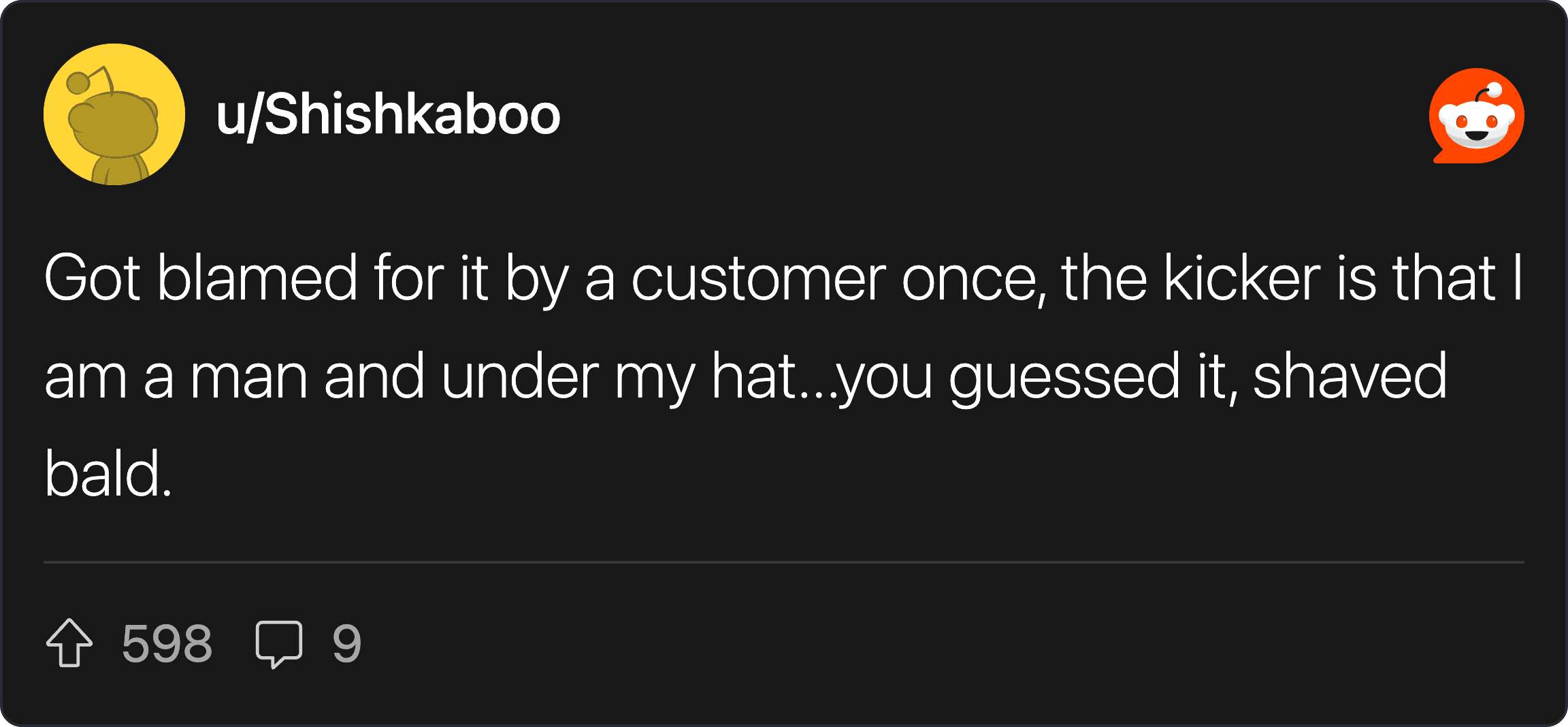Image resolution: width=1568 pixels, height=727 pixels.
Task: Click the word "Got" starting the comment
Action: tap(93, 278)
